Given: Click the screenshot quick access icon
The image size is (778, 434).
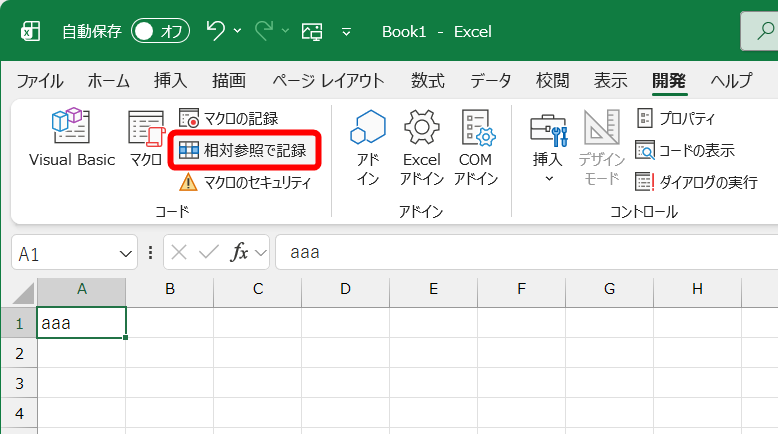Looking at the screenshot, I should [312, 32].
